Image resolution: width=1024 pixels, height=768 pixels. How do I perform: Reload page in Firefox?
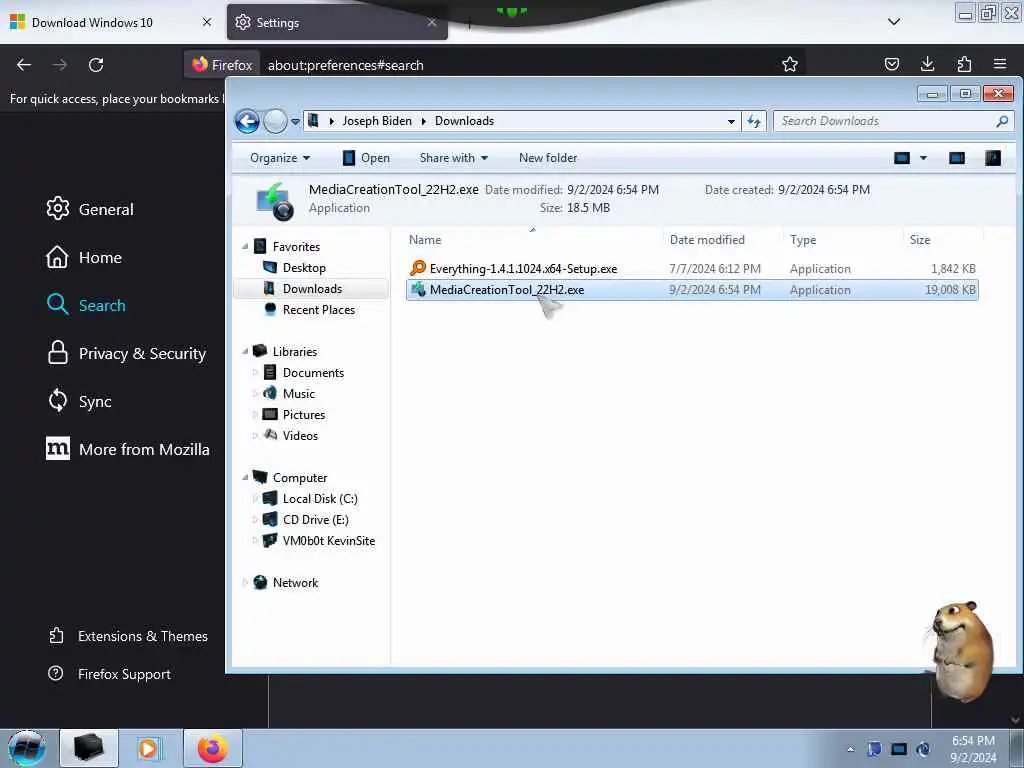point(96,65)
